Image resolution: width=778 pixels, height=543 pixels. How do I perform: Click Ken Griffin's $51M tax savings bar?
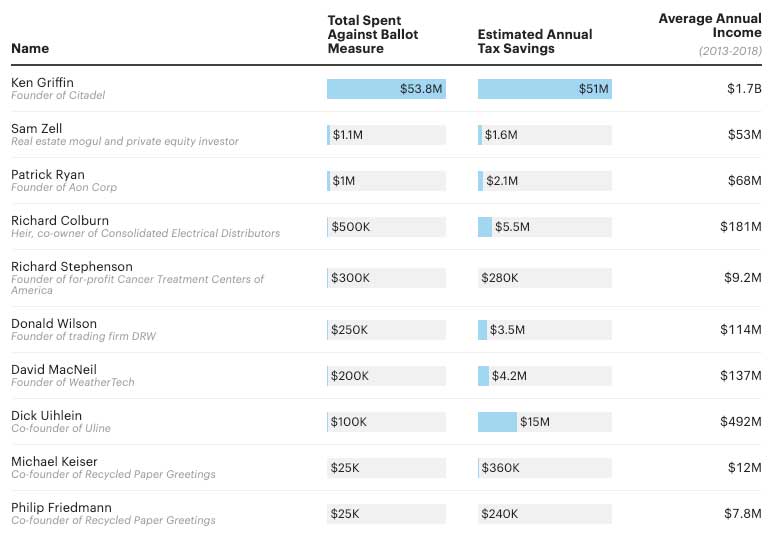[545, 89]
